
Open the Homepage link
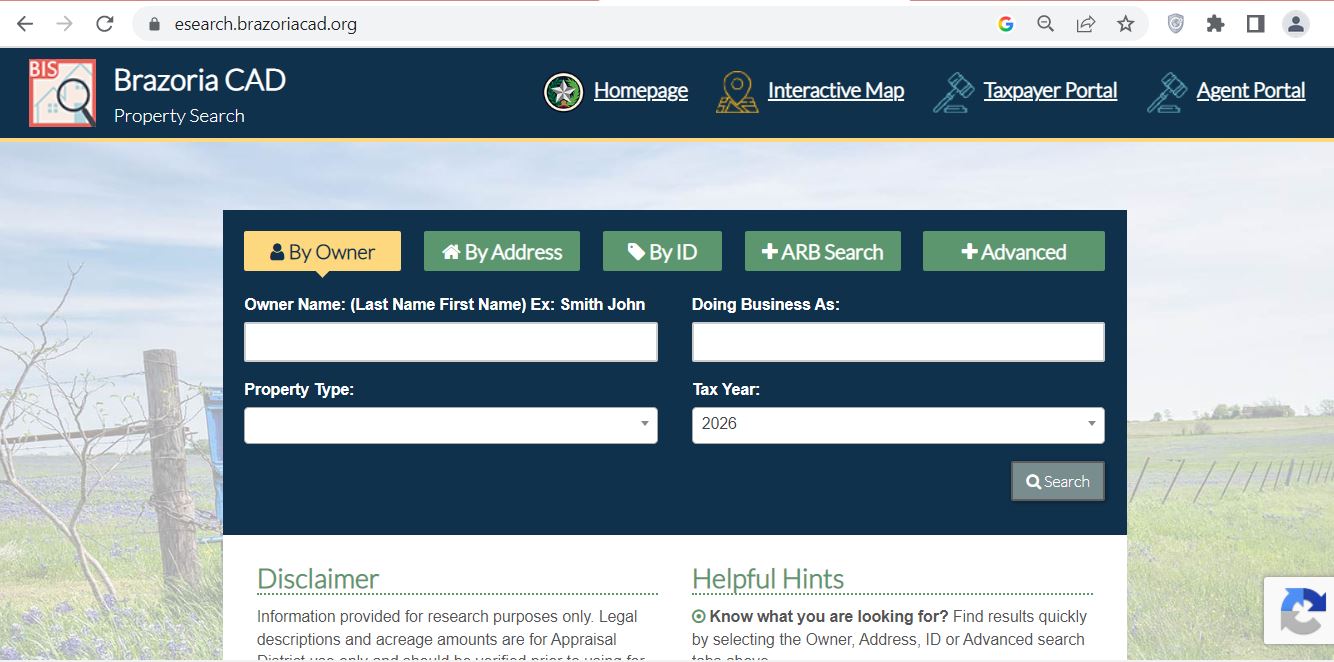coord(641,91)
